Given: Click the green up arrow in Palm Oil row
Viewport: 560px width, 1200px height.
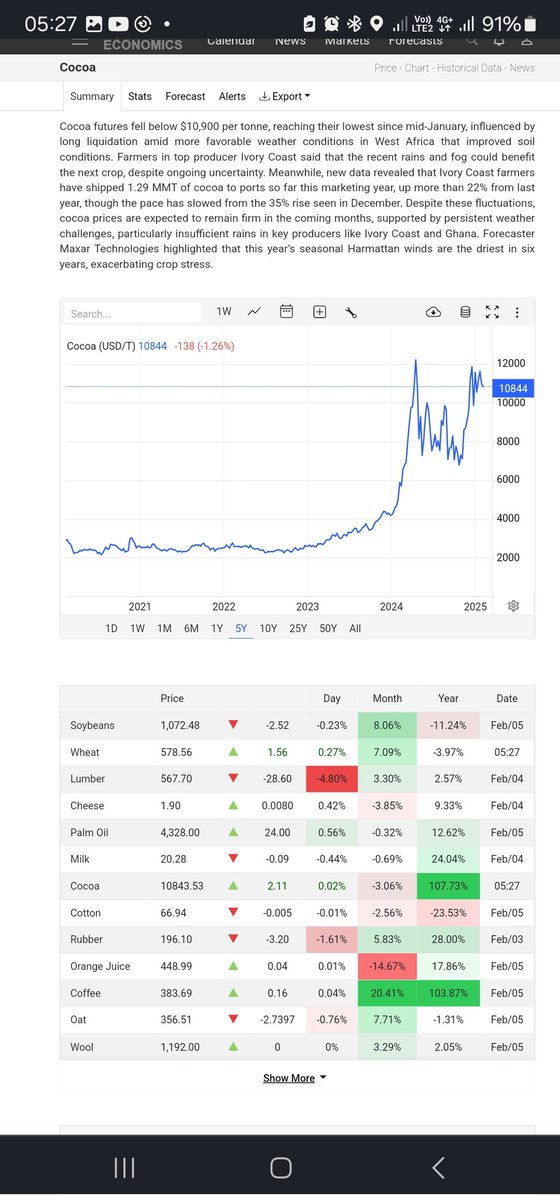Looking at the screenshot, I should pyautogui.click(x=233, y=833).
